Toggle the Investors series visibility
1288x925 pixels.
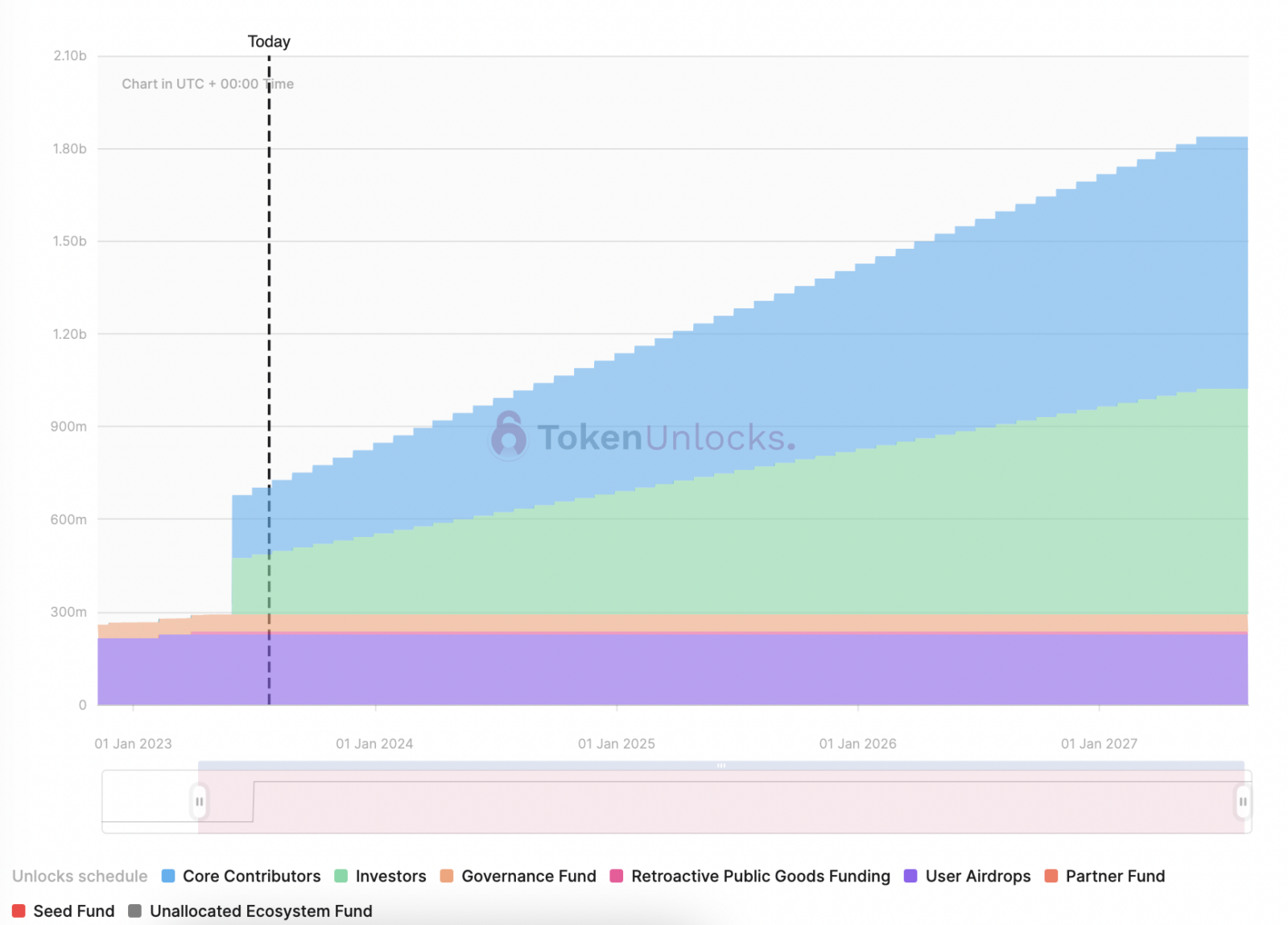point(390,876)
